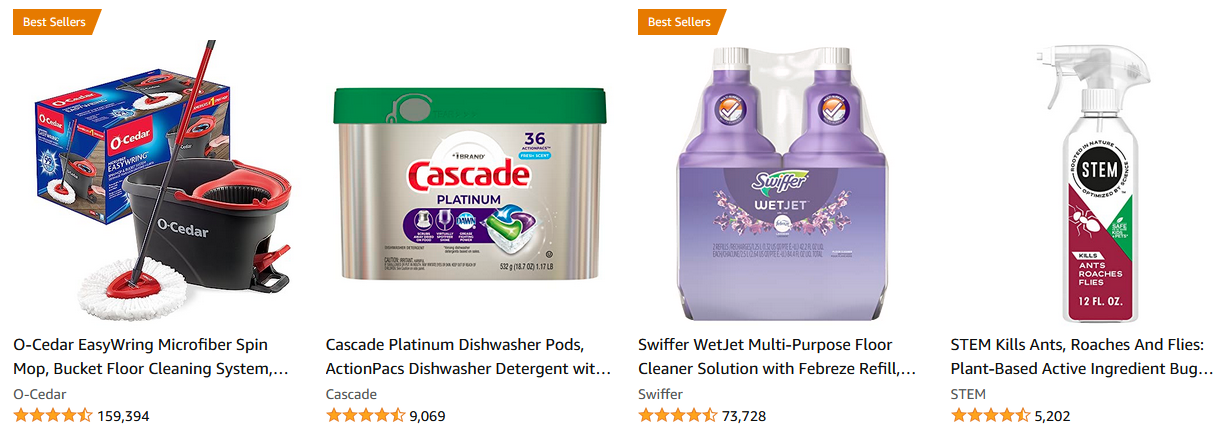Select the STEM bug spray bottle image
The width and height of the screenshot is (1227, 434).
pyautogui.click(x=1093, y=180)
